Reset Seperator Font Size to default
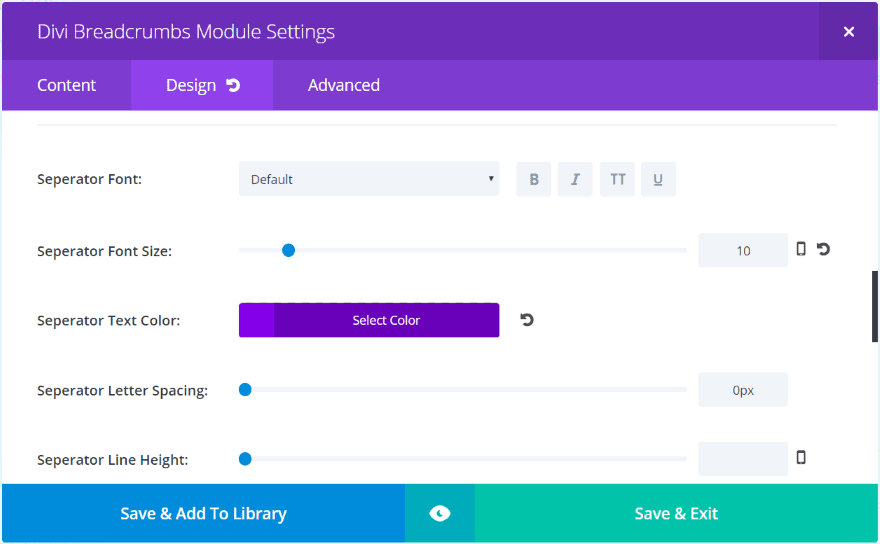 (x=823, y=249)
